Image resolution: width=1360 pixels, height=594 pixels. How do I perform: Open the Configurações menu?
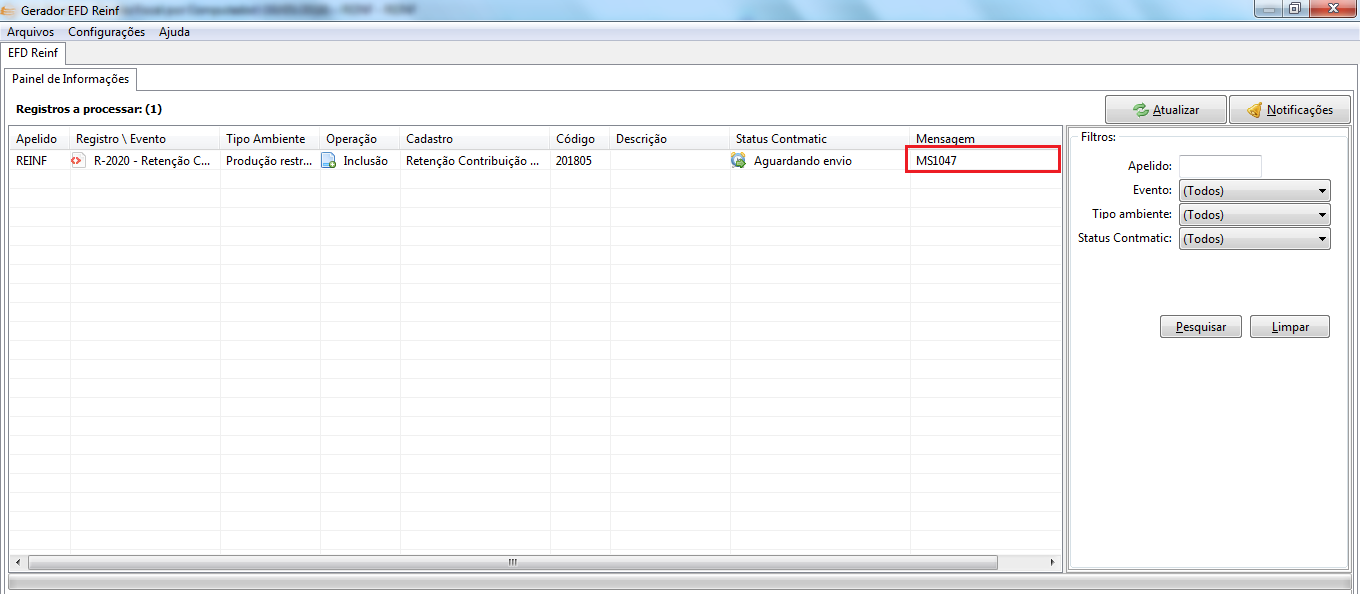(106, 32)
